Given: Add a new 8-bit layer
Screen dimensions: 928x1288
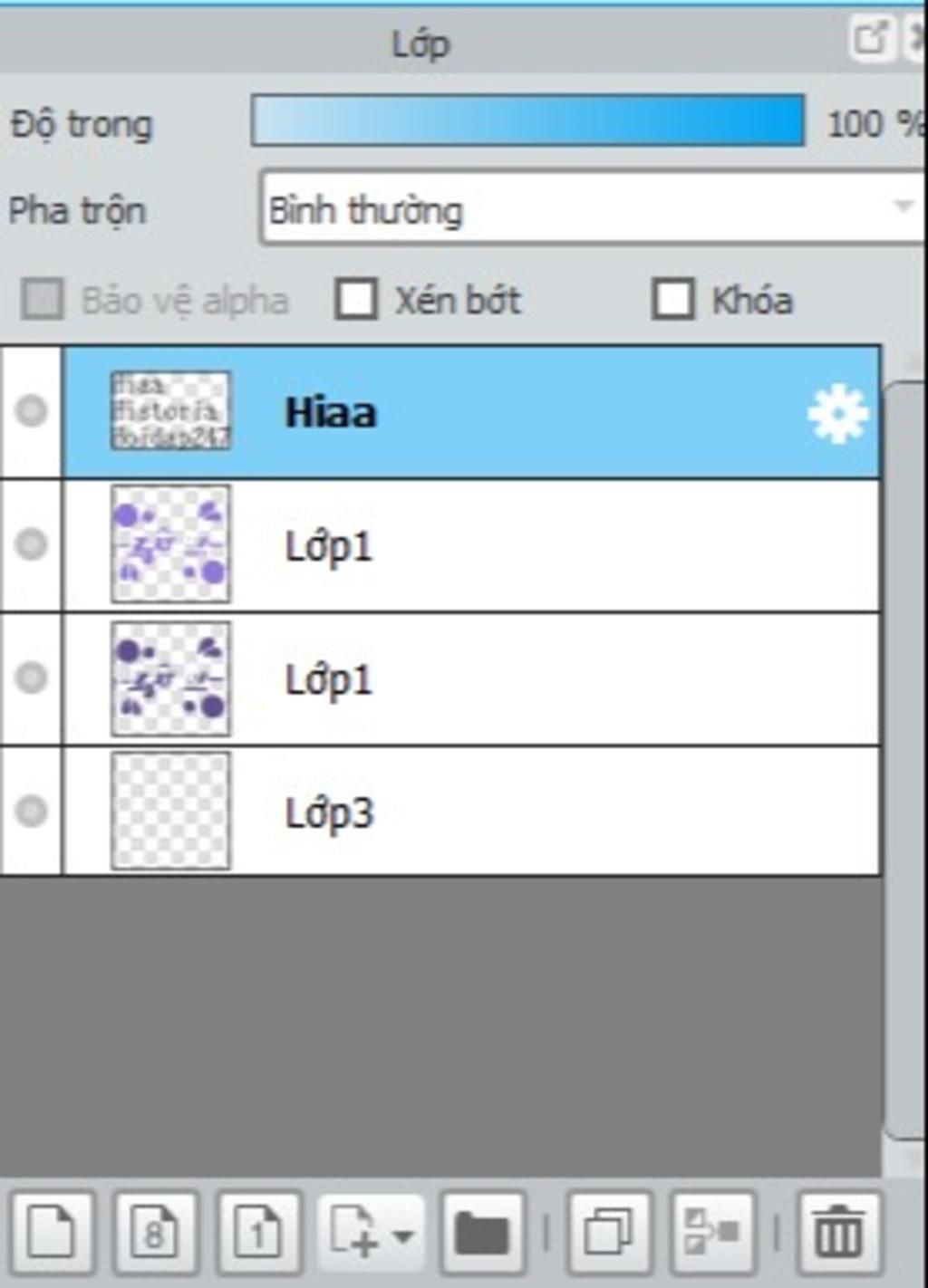Looking at the screenshot, I should pos(154,1234).
